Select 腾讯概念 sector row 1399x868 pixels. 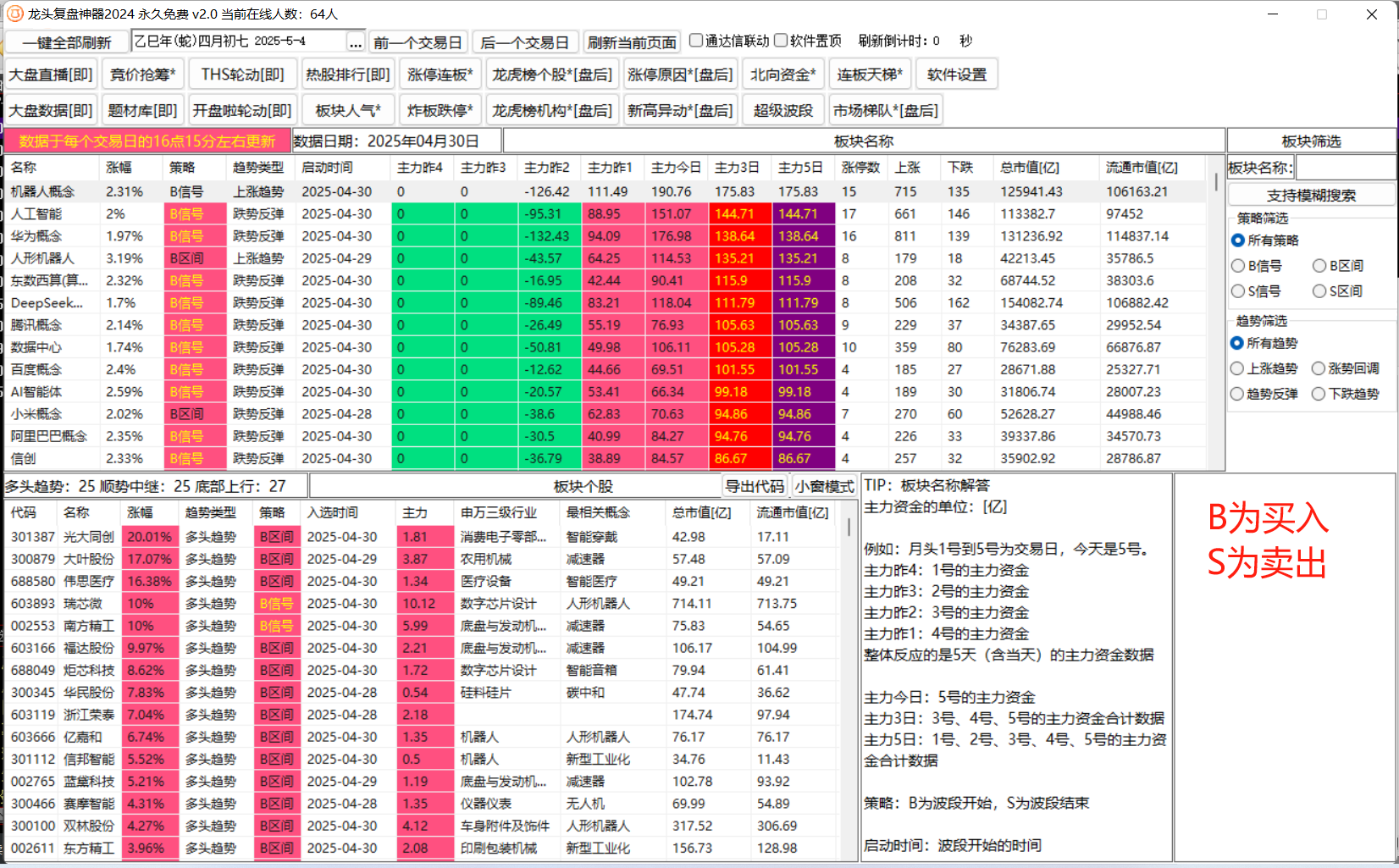[x=605, y=325]
